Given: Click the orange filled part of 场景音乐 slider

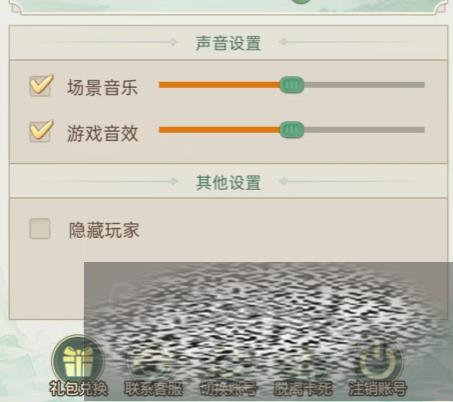Looking at the screenshot, I should [x=219, y=85].
